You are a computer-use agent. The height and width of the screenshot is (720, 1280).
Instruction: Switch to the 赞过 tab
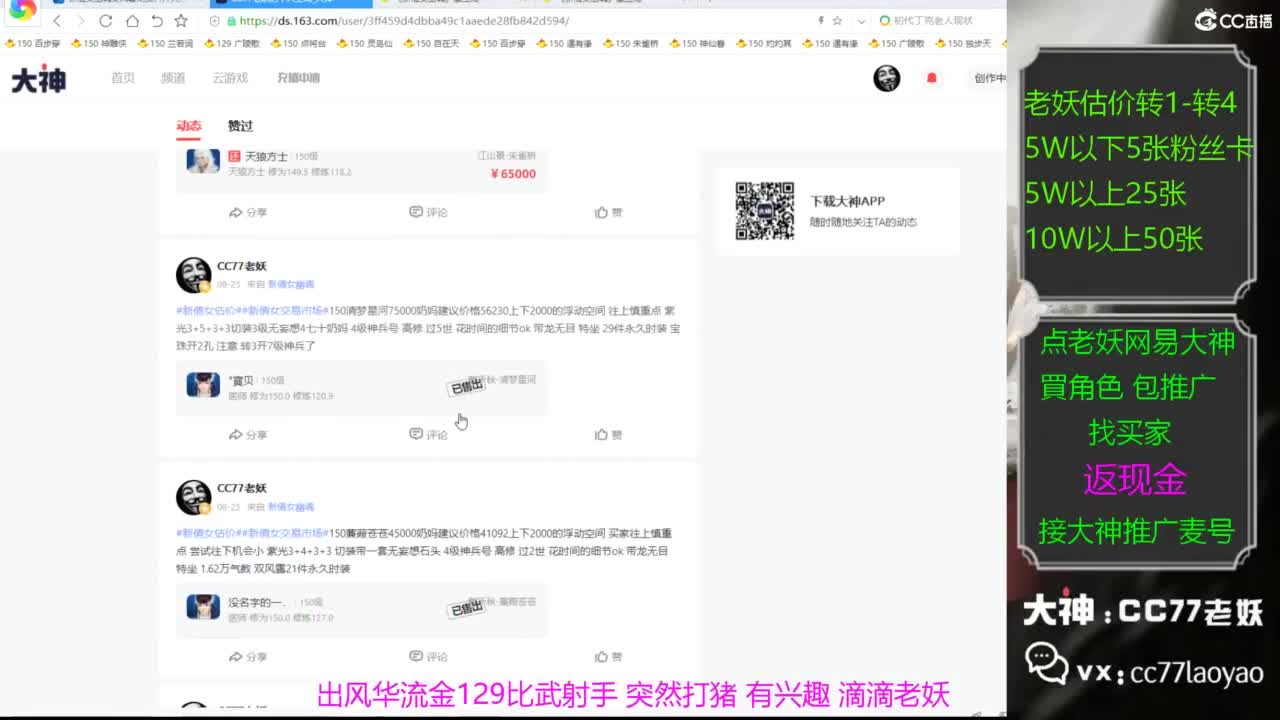pos(240,126)
